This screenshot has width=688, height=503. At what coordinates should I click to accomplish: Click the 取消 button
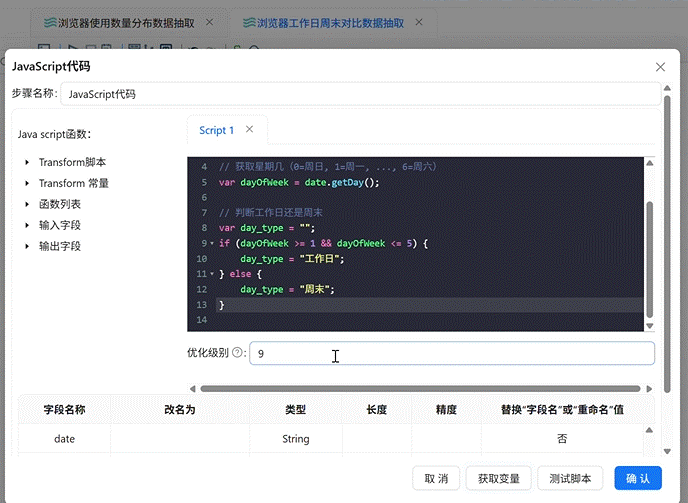click(x=436, y=478)
